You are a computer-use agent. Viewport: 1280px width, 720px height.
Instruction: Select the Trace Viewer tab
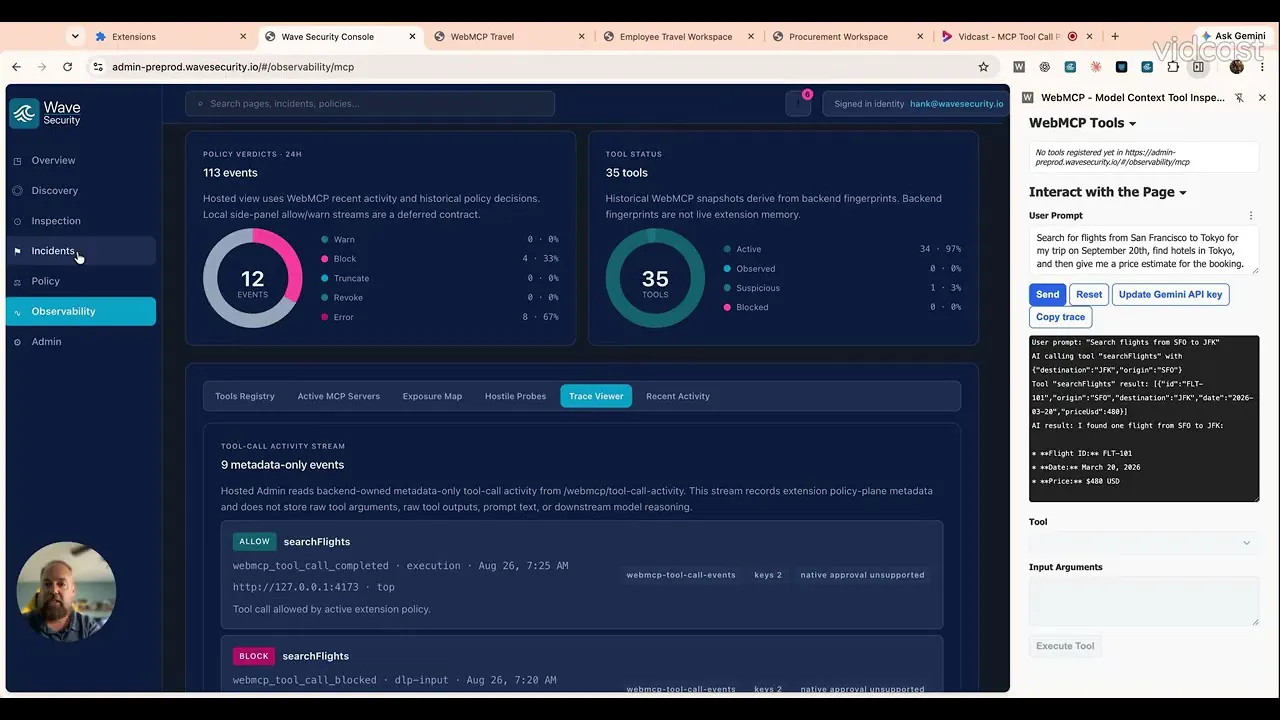[596, 396]
